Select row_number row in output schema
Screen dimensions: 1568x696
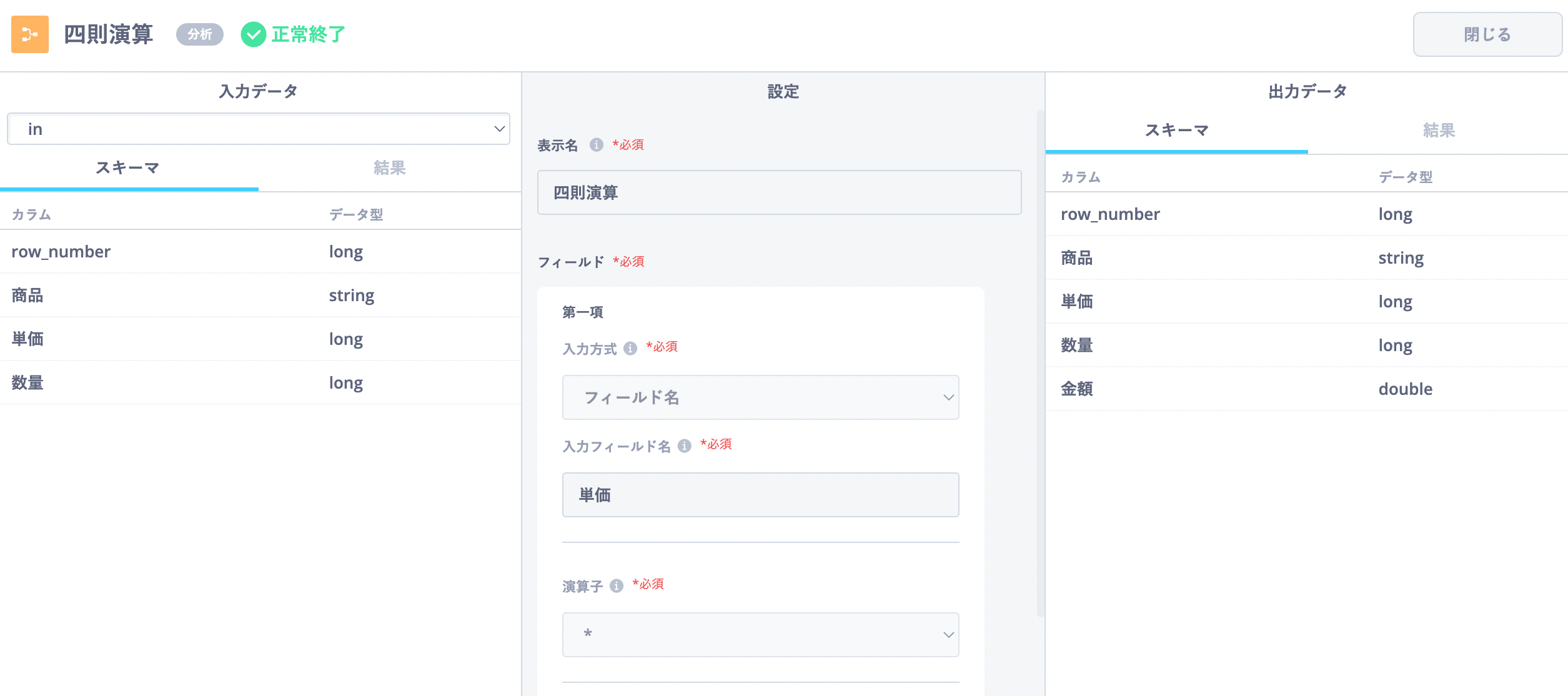pos(1307,214)
